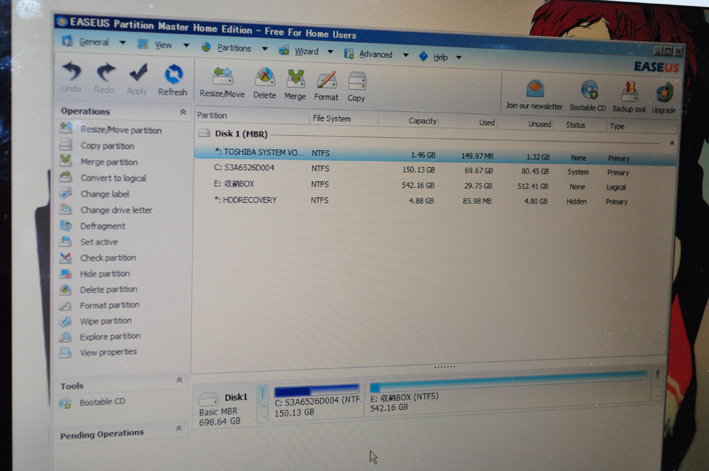Screen dimensions: 709x471
Task: Select the C: S3A6526D004 partition row
Action: click(x=435, y=170)
